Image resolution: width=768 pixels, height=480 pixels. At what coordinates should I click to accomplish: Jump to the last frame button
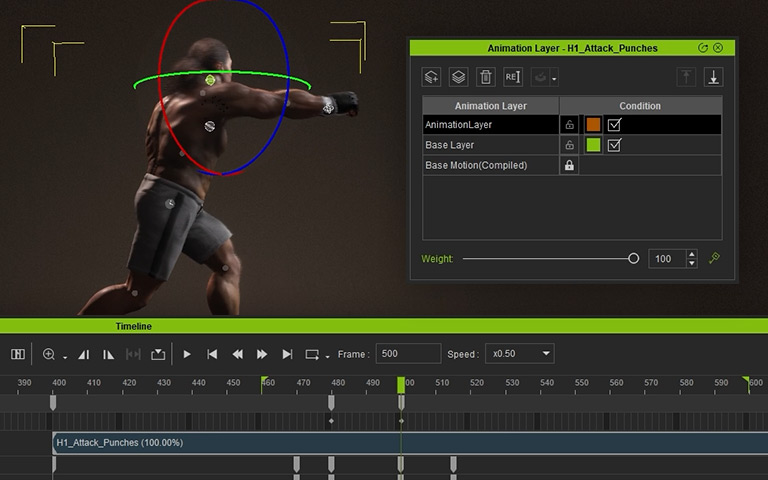[288, 354]
